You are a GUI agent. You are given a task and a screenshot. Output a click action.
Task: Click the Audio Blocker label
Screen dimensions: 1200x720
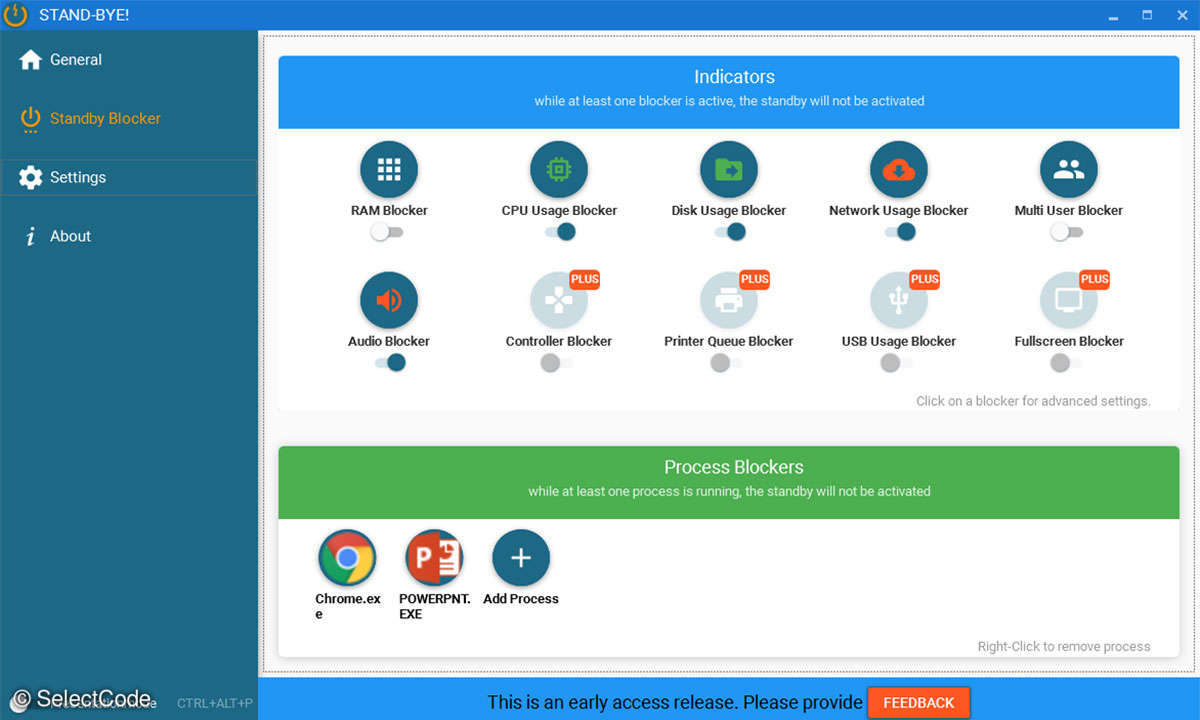click(389, 342)
